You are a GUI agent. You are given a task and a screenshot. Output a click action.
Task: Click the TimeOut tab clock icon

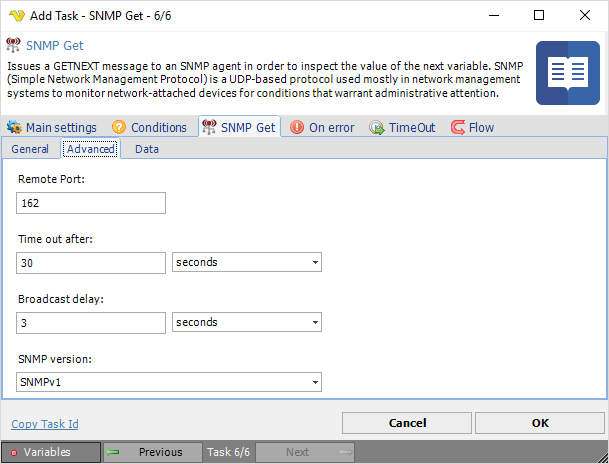coord(377,127)
